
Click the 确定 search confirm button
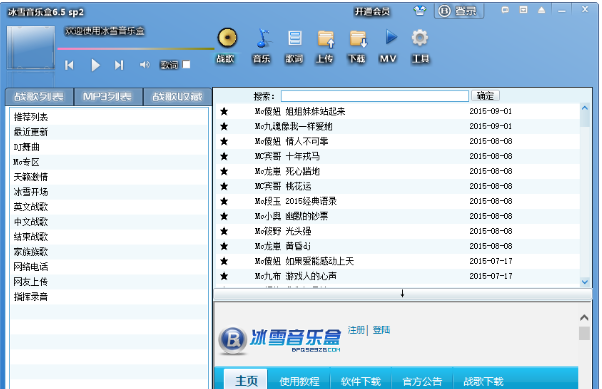(485, 96)
